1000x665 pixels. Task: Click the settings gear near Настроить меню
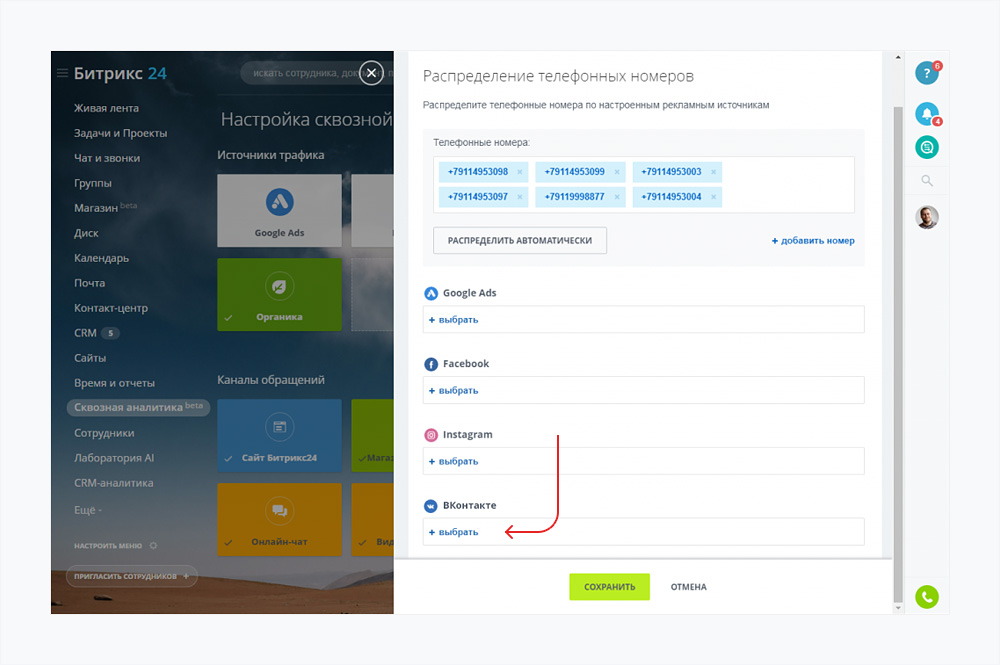pyautogui.click(x=153, y=546)
